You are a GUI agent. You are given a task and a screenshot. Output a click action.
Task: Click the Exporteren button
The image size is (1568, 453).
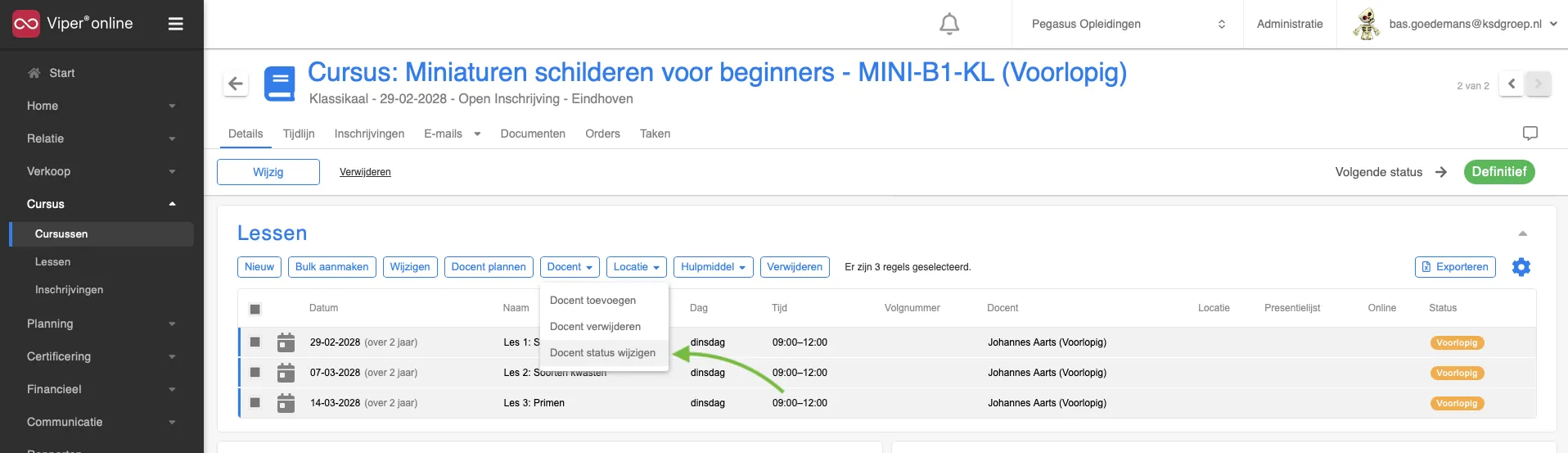point(1455,267)
